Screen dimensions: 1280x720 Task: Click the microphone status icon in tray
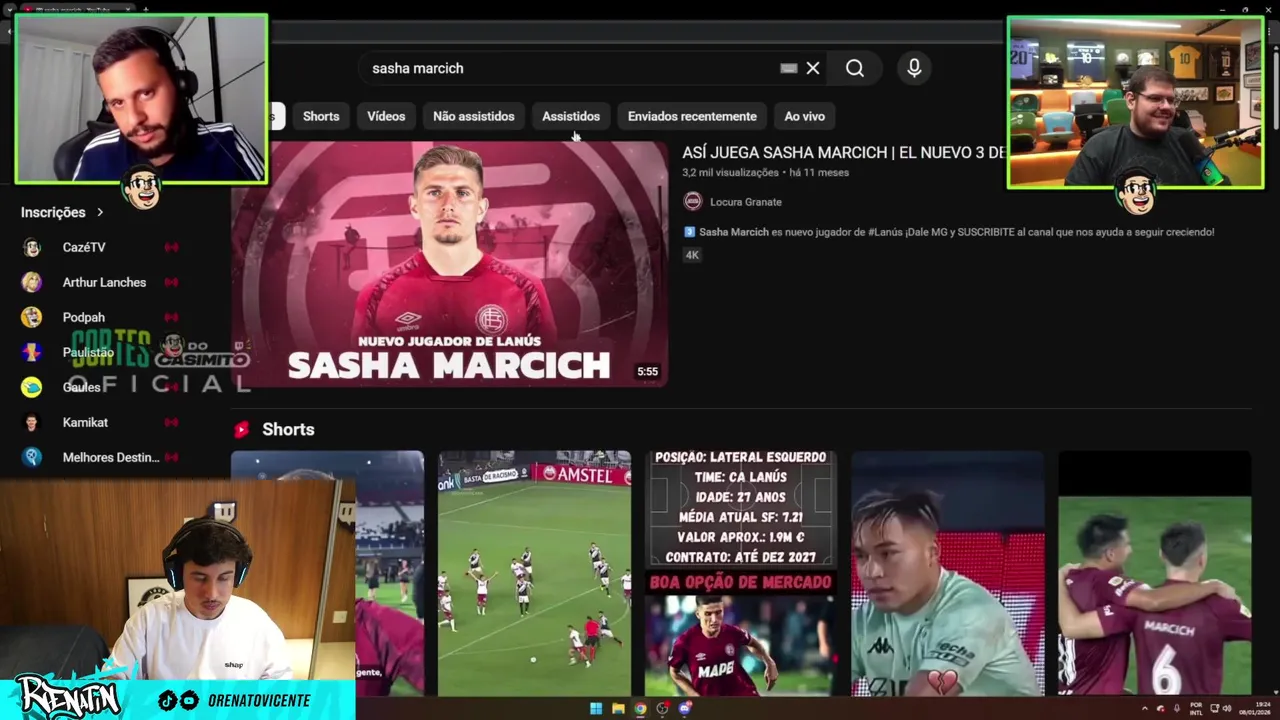1177,708
